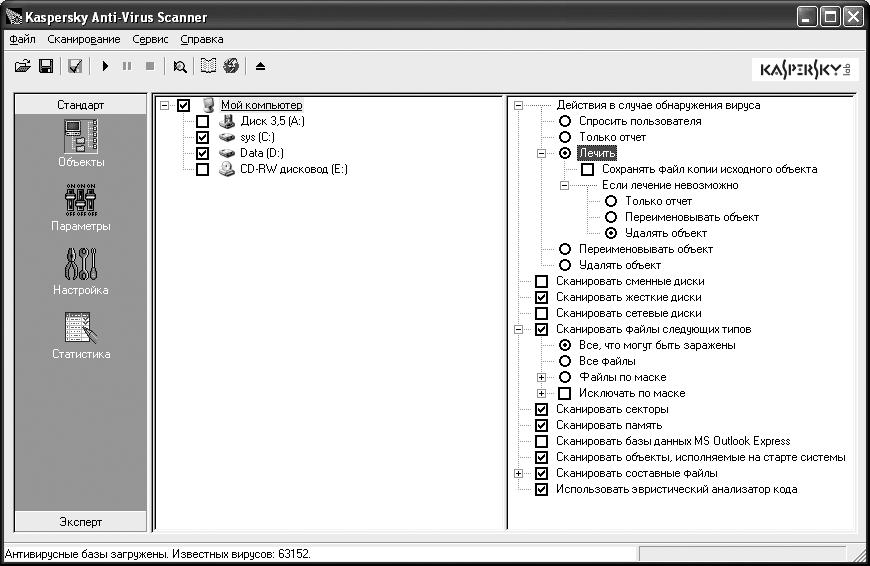Open the Файл menu
Image resolution: width=870 pixels, height=566 pixels.
[22, 39]
